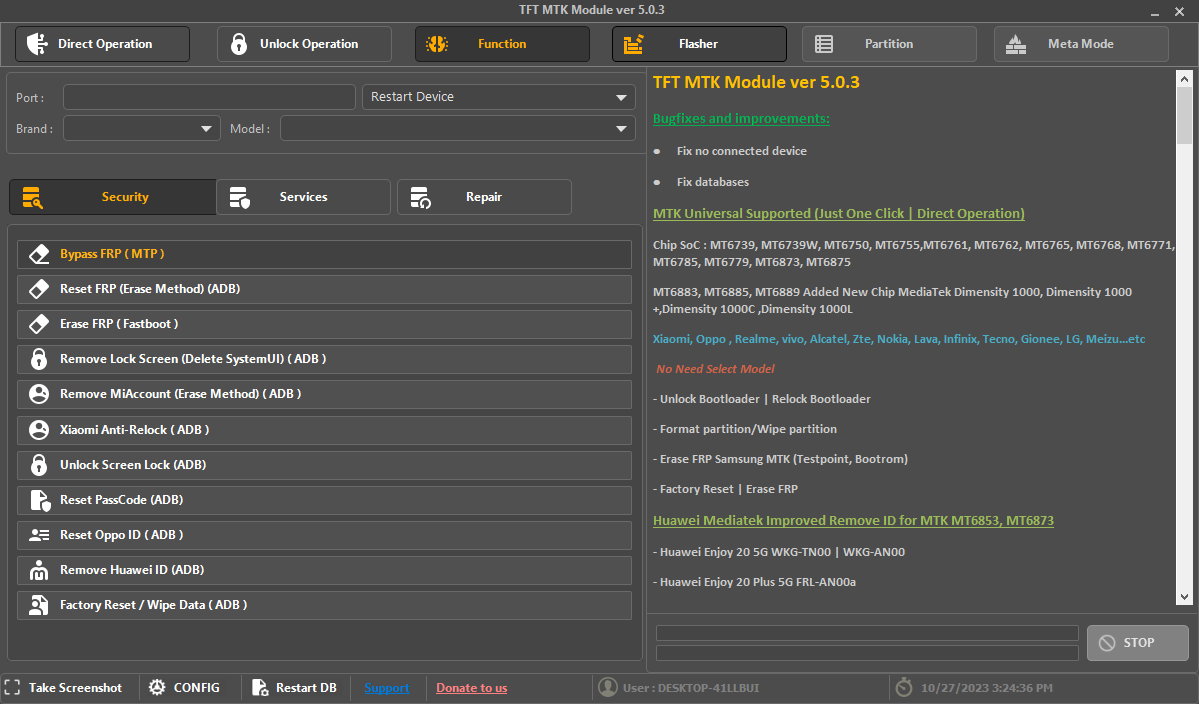Click the Services tab shield icon
The image size is (1199, 704).
(239, 197)
